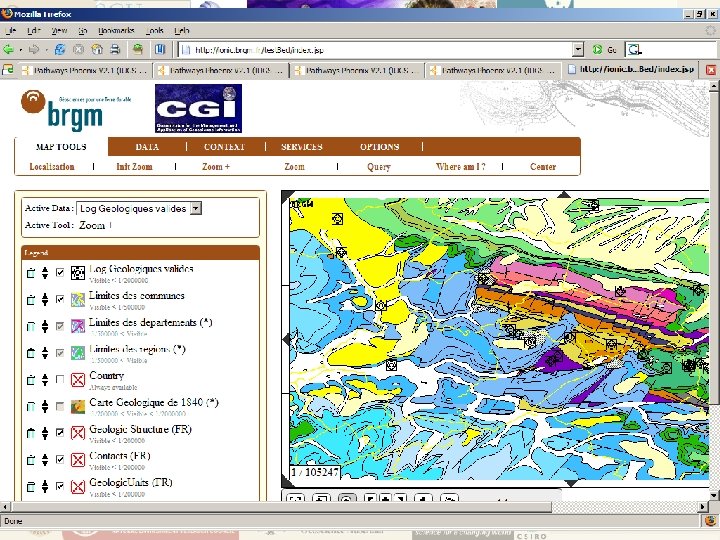Click thumbnail symbol of Carte Geologique de 1840
The height and width of the screenshot is (540, 720).
[78, 406]
